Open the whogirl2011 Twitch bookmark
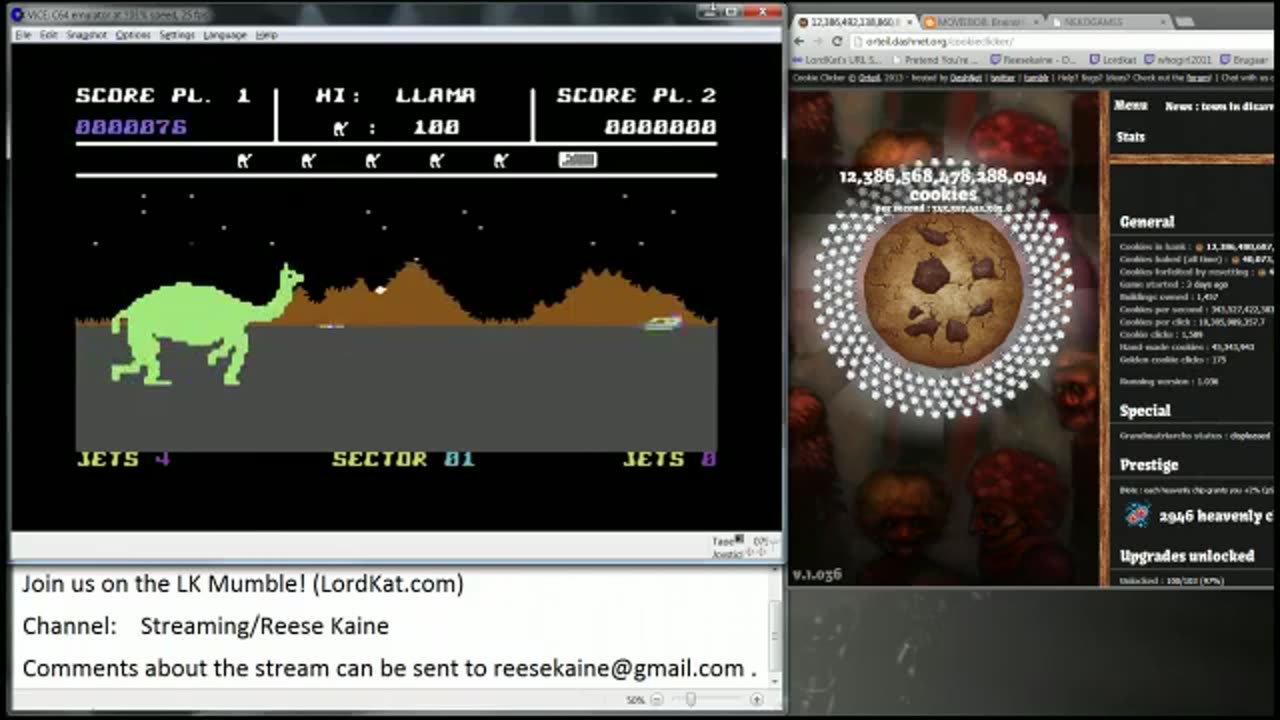The height and width of the screenshot is (720, 1280). click(1179, 60)
